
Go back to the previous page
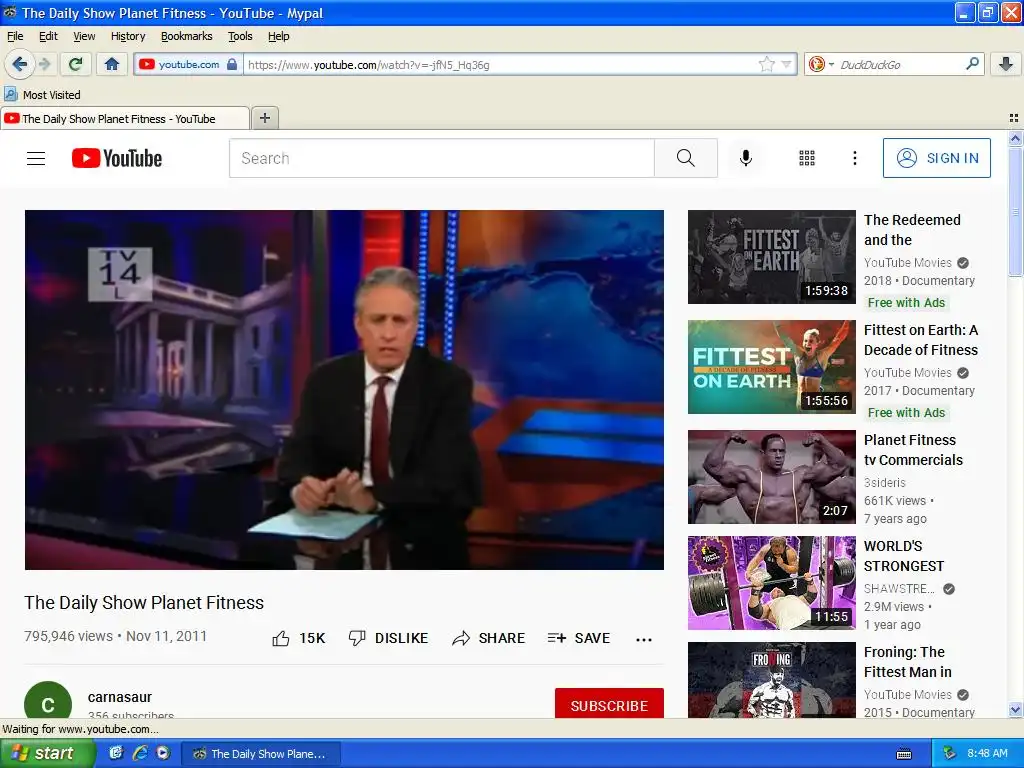click(x=19, y=64)
